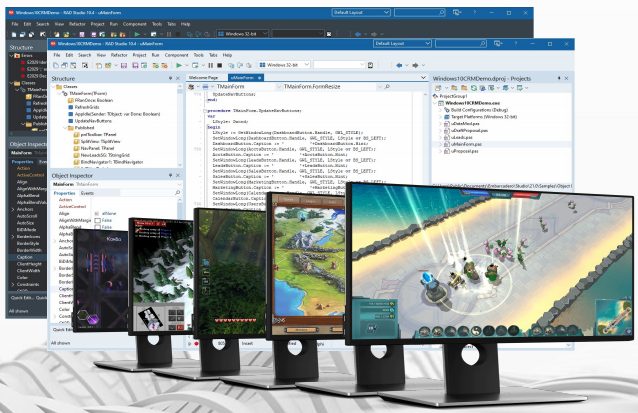Close the light window Structure panel

(178, 78)
